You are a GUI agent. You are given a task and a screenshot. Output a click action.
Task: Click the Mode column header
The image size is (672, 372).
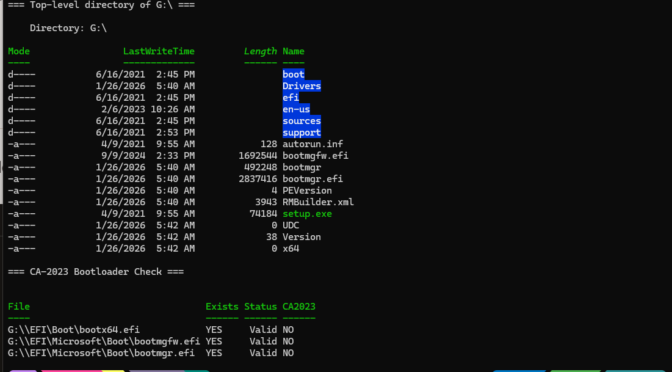tap(19, 51)
